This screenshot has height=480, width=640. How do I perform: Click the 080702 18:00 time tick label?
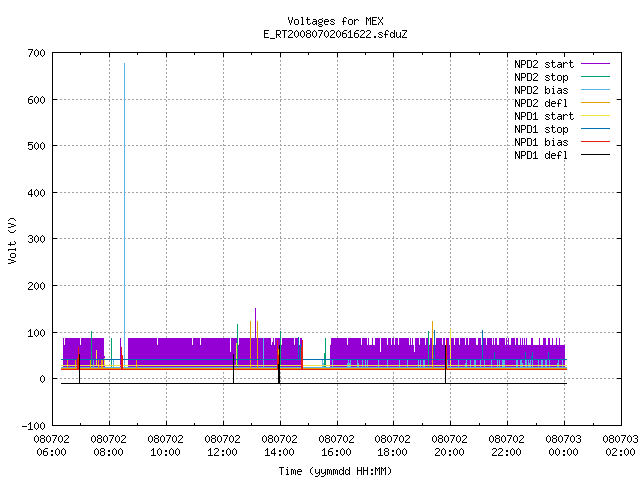click(393, 446)
